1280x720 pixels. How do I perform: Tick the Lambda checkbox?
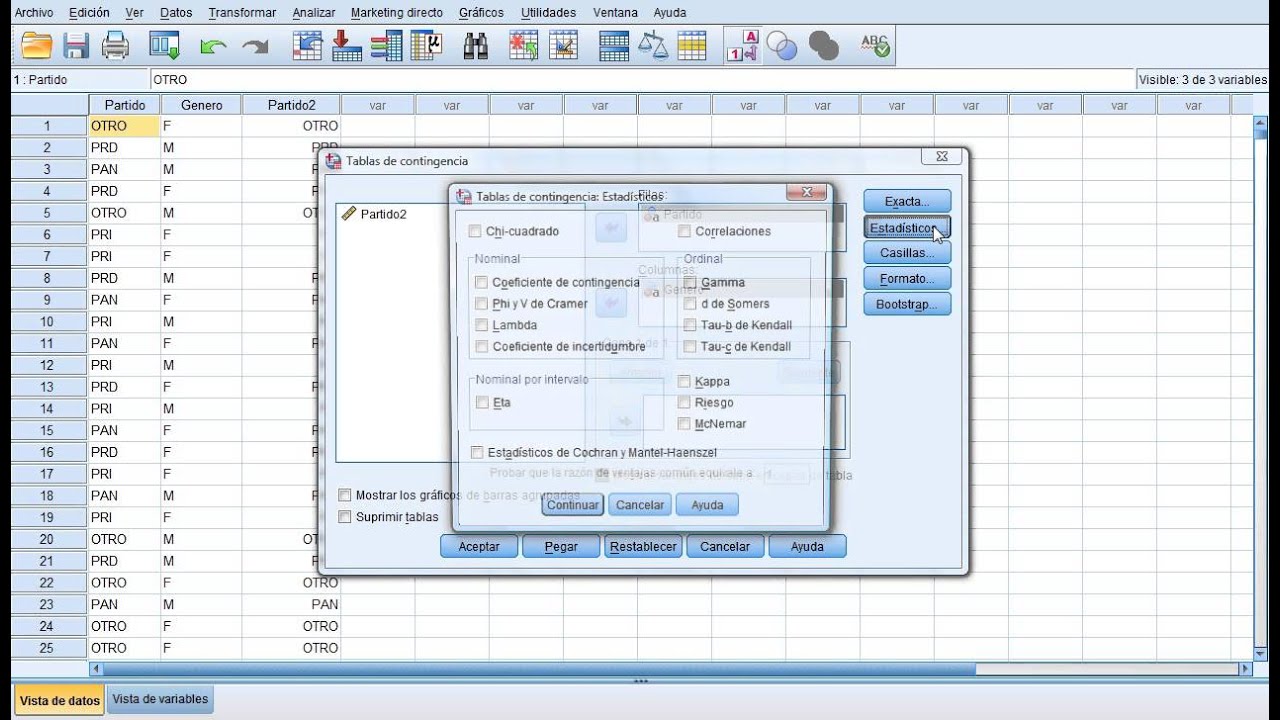click(482, 325)
